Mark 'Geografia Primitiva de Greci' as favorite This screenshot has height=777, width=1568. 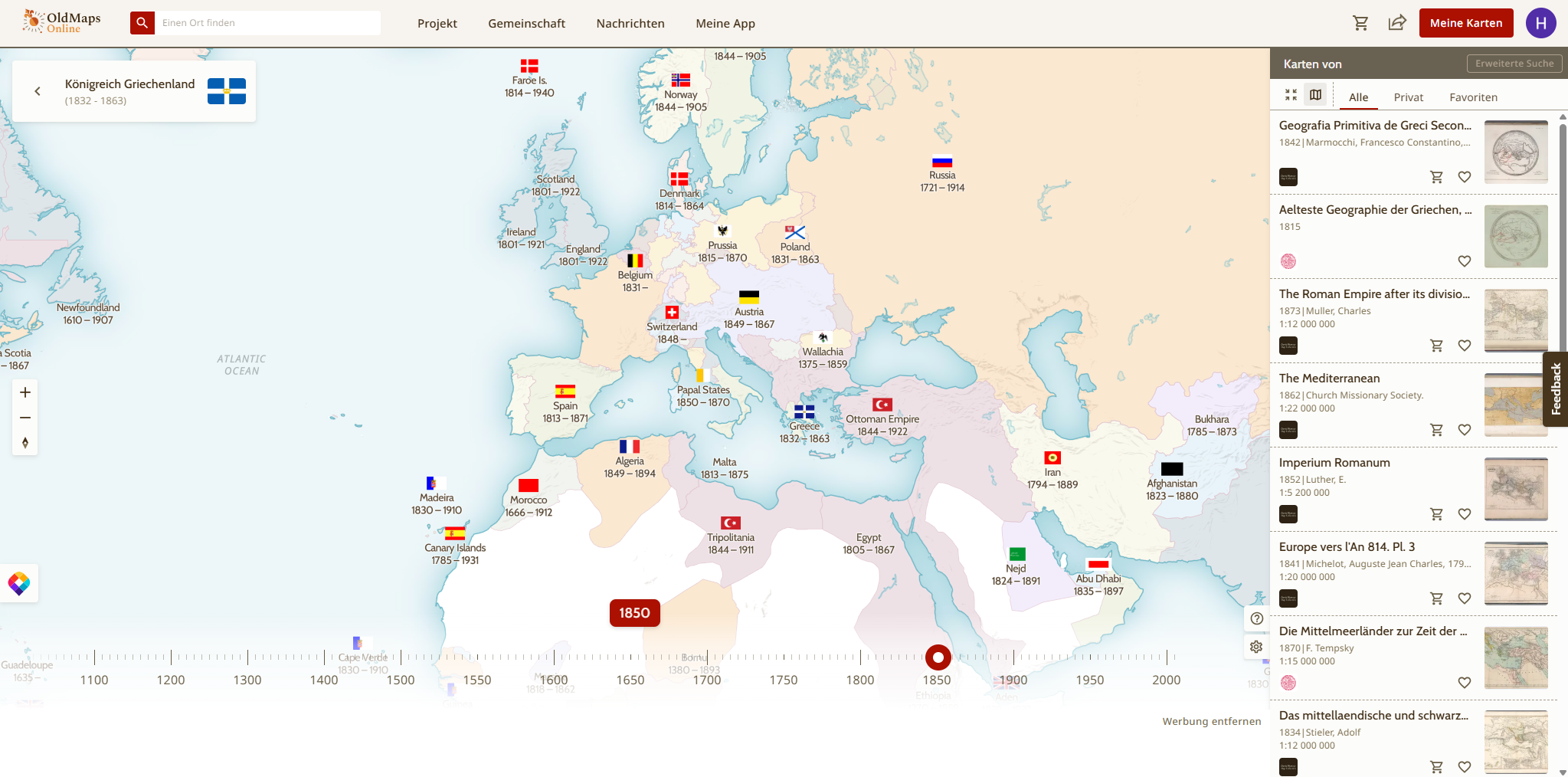coord(1465,176)
